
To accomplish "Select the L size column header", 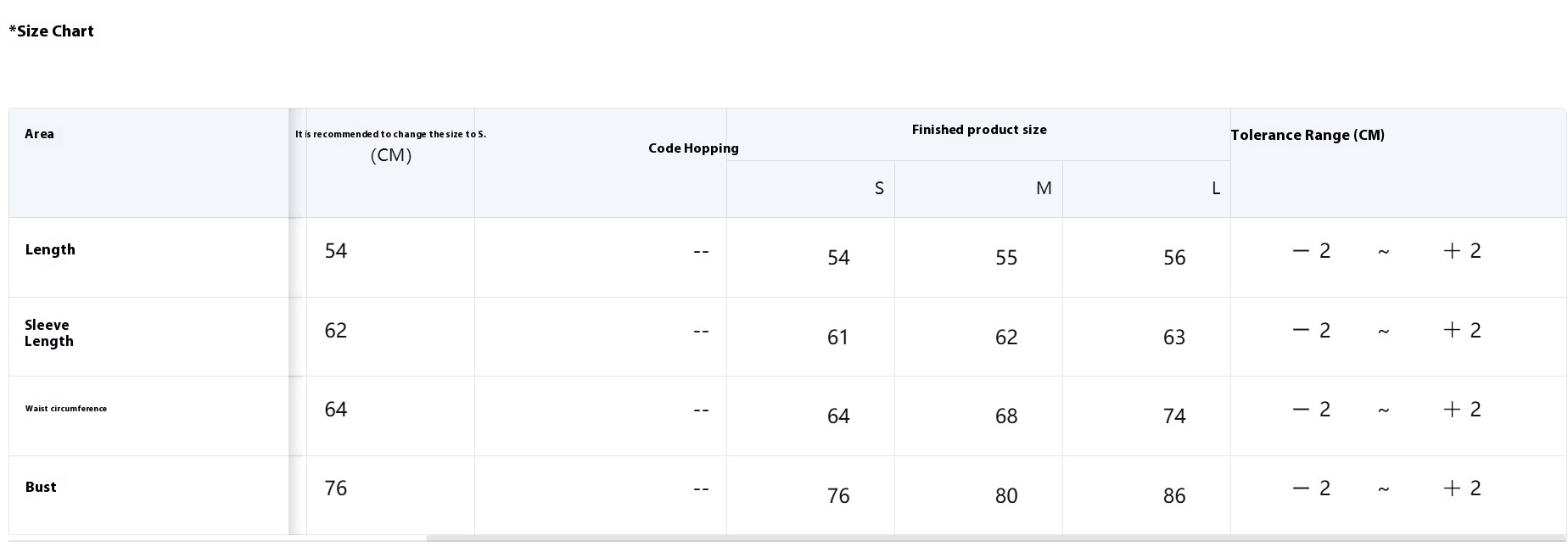I will [1215, 188].
